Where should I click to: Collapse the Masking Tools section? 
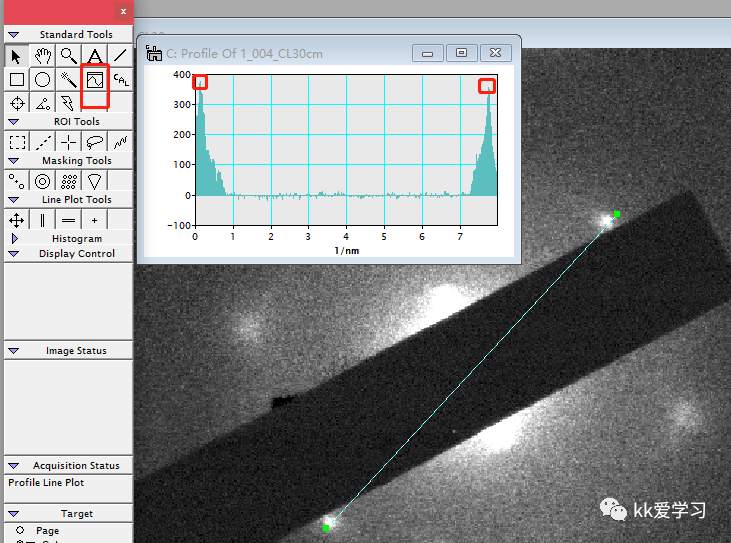[x=13, y=161]
